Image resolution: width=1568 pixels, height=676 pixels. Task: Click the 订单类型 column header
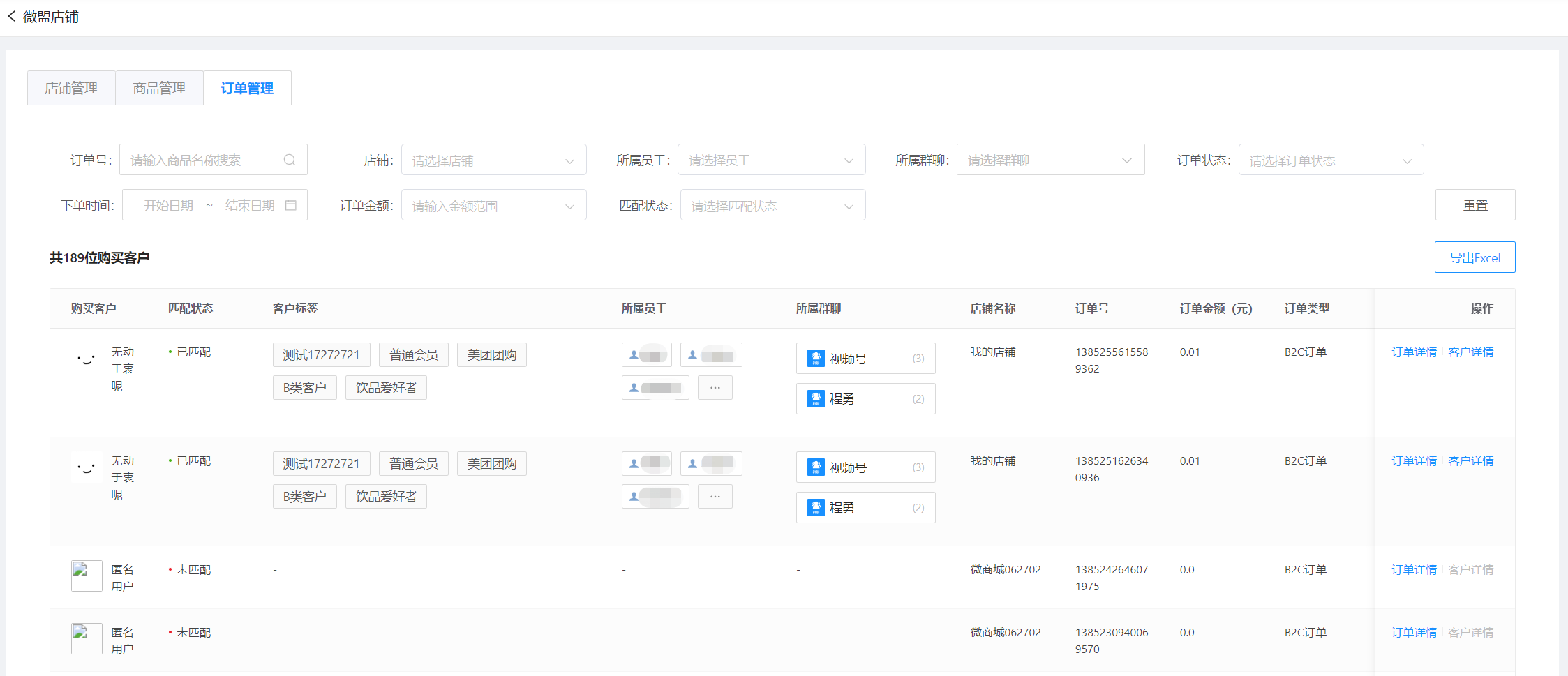1307,308
